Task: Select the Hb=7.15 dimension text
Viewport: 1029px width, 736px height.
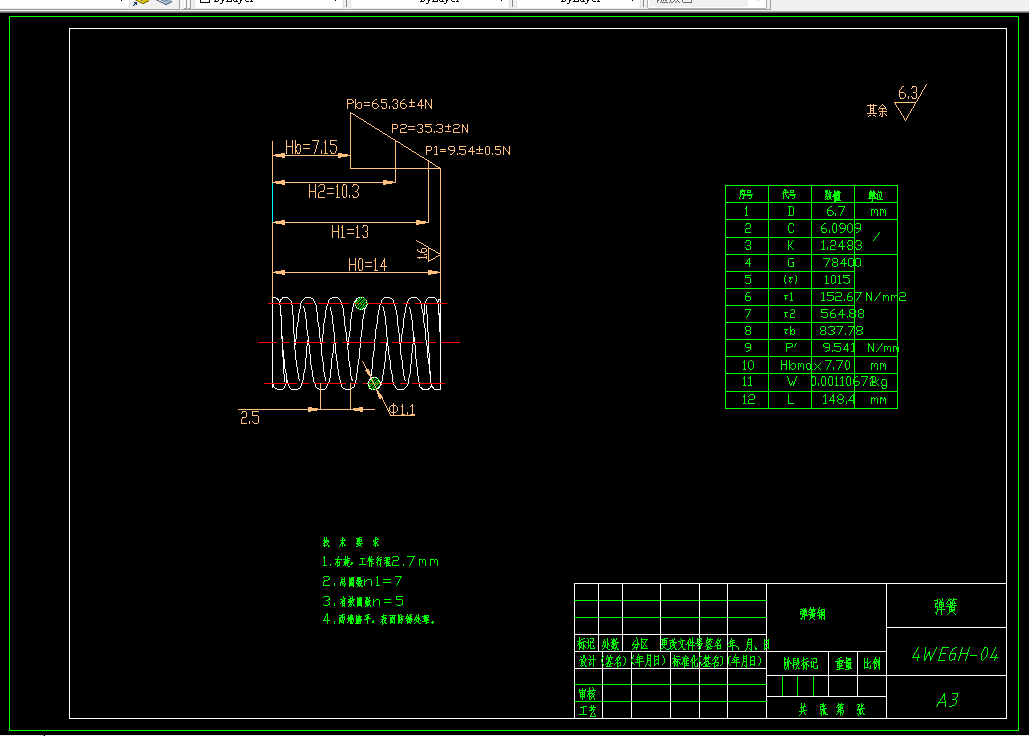Action: (311, 148)
